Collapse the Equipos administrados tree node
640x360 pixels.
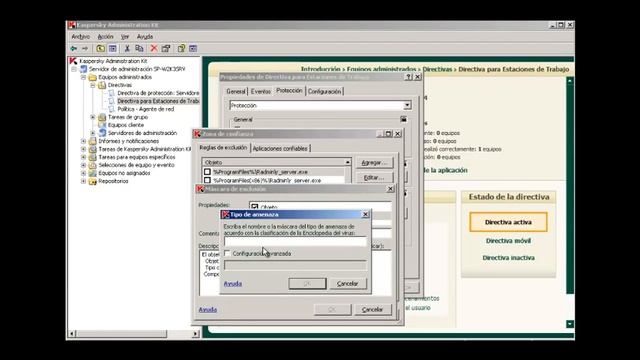pyautogui.click(x=84, y=77)
